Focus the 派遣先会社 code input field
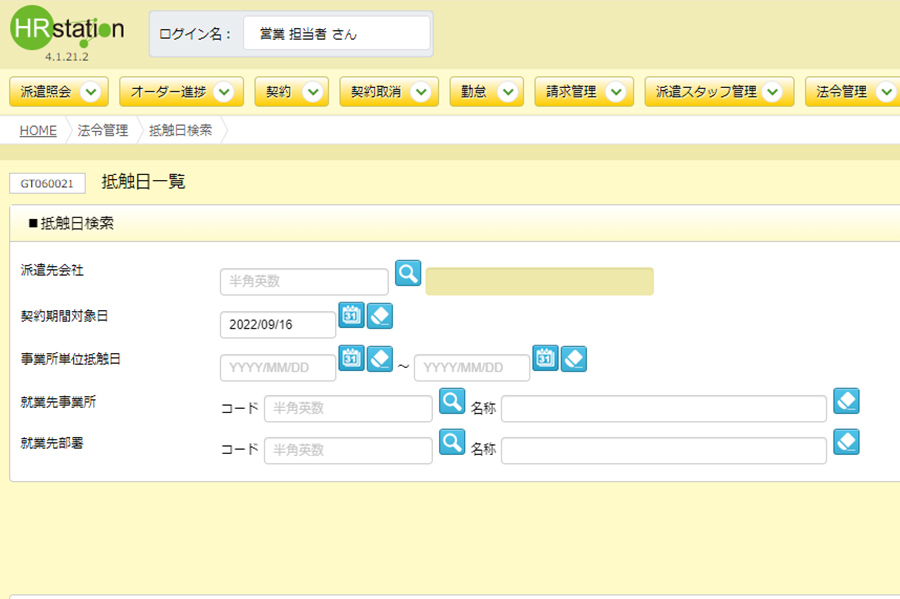The width and height of the screenshot is (900, 599). [304, 282]
